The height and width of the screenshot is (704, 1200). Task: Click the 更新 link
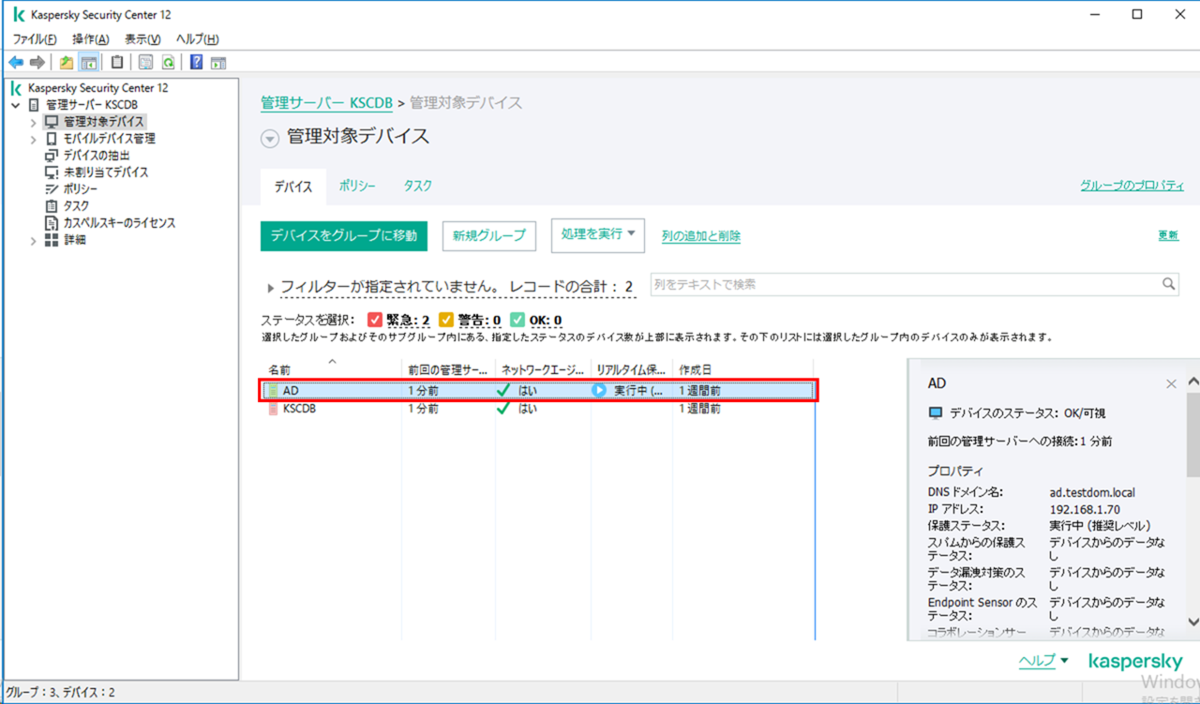click(x=1168, y=235)
